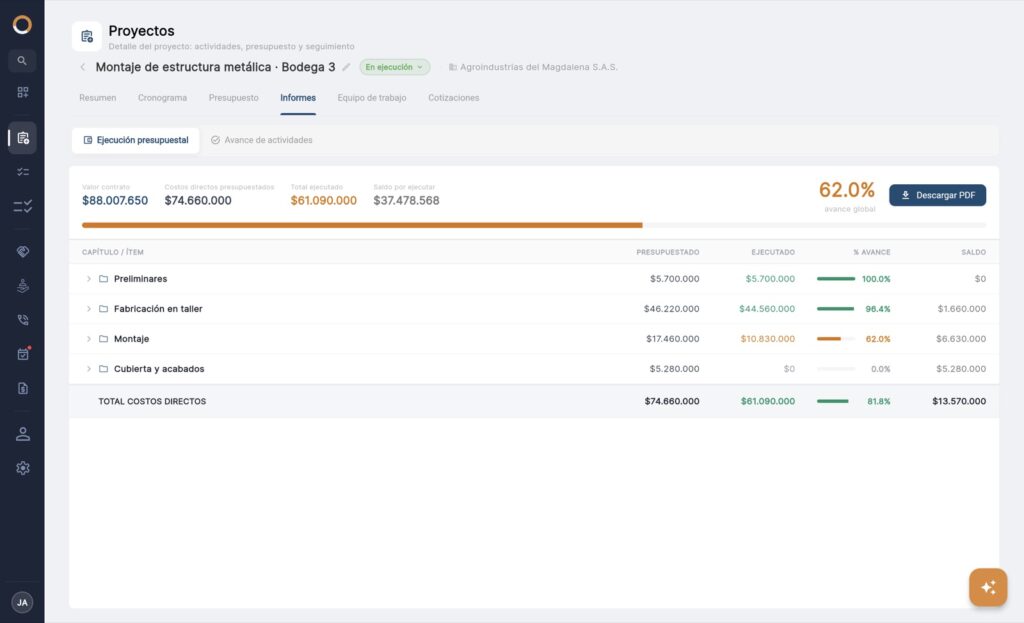Select the Ejecución presupuestal sub-tab
Screen dimensions: 1024x623
136,140
